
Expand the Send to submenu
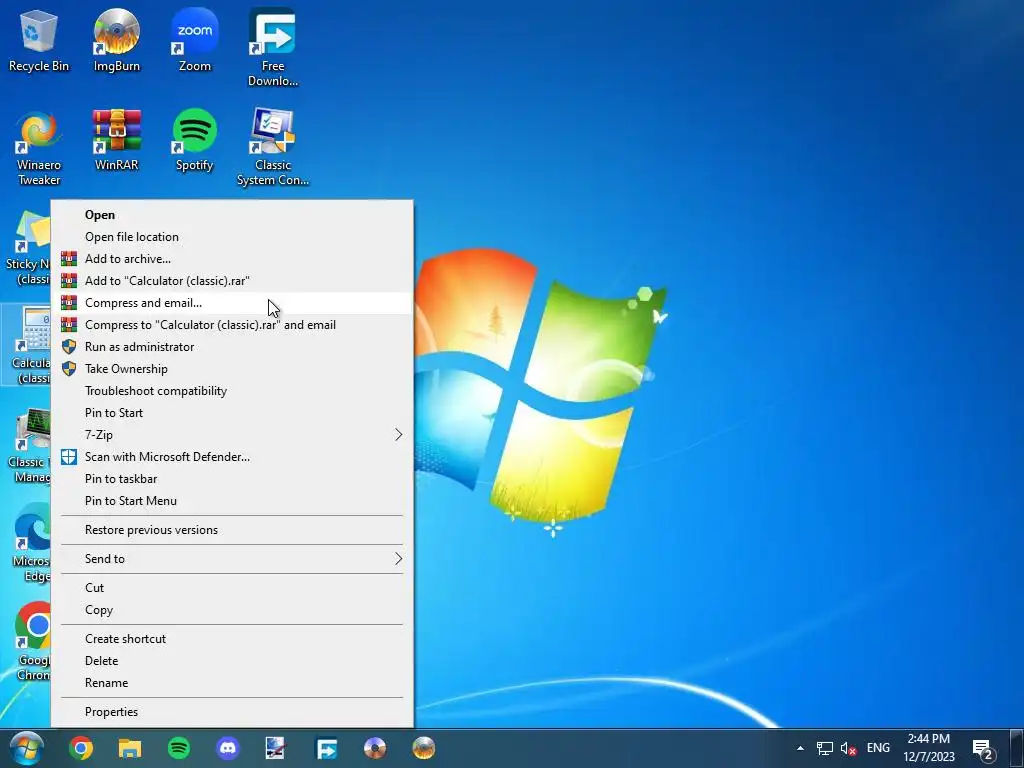pos(232,559)
